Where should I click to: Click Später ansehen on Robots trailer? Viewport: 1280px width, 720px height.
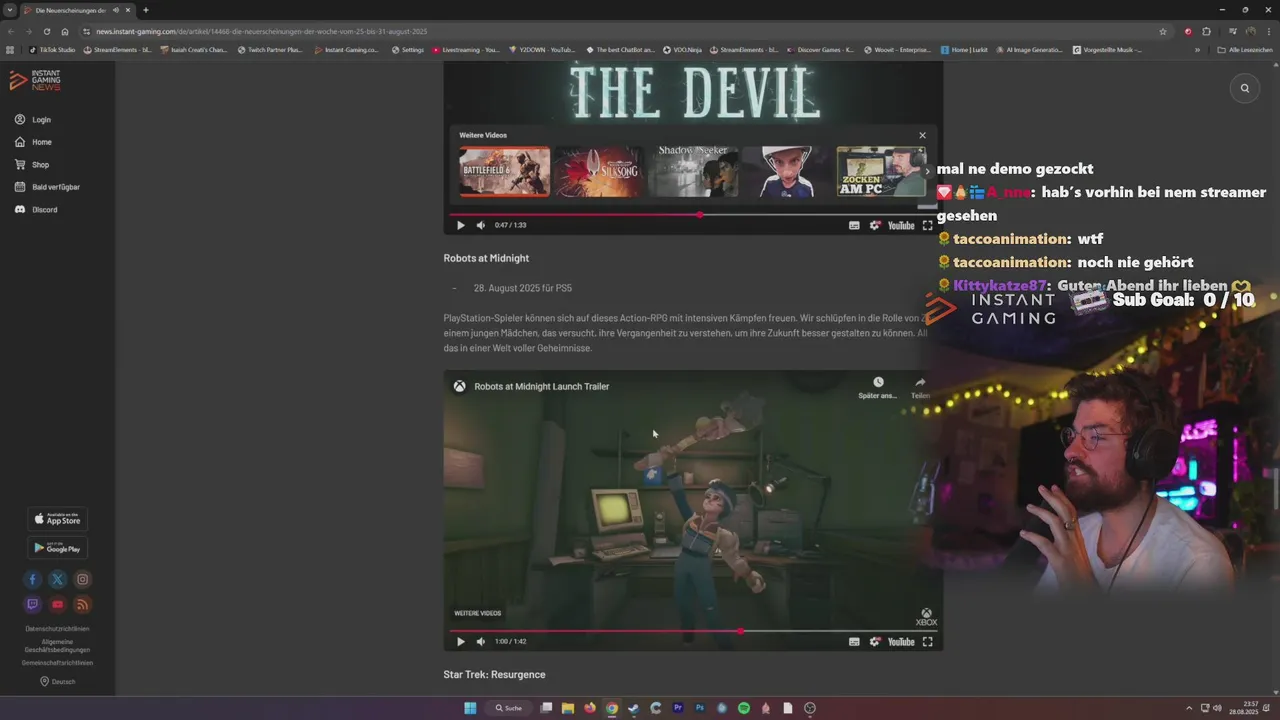[x=877, y=388]
